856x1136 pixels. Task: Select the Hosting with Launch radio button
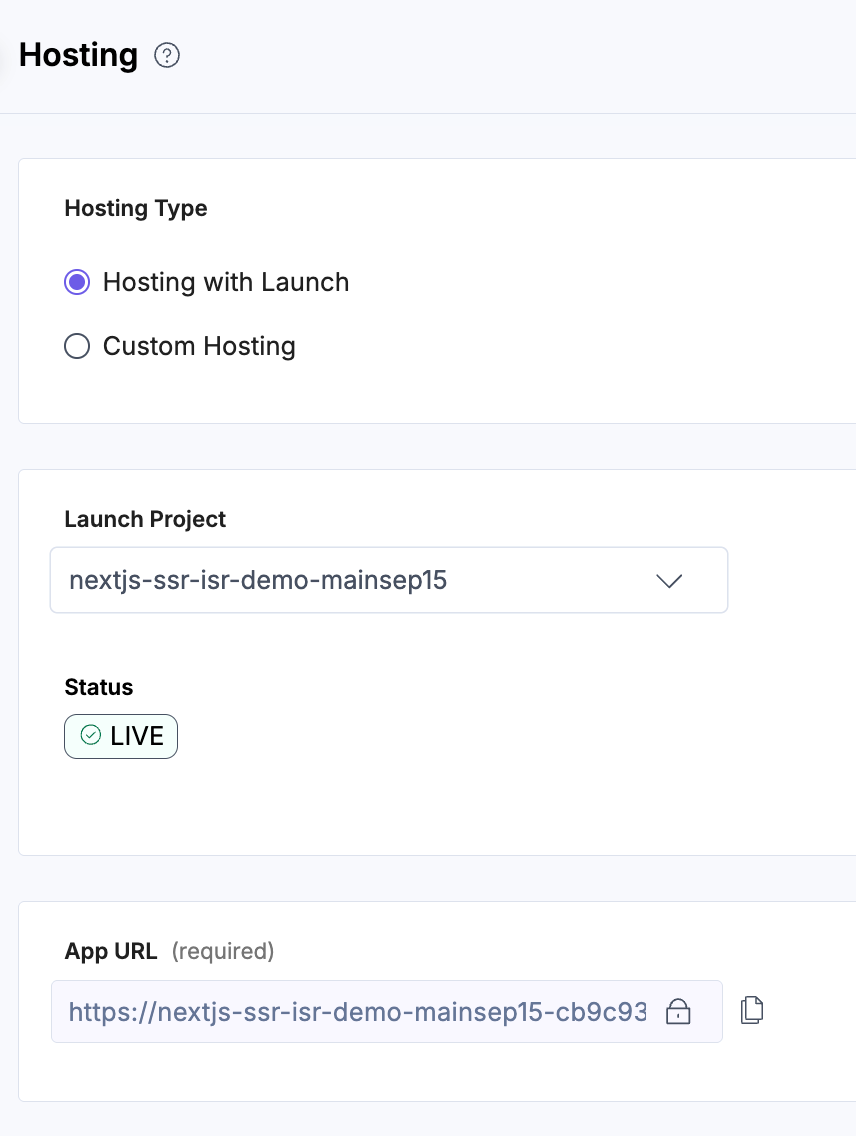coord(77,282)
